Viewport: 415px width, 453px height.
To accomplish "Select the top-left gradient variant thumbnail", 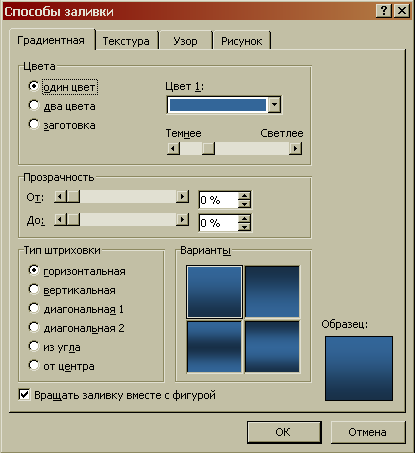I will click(214, 292).
